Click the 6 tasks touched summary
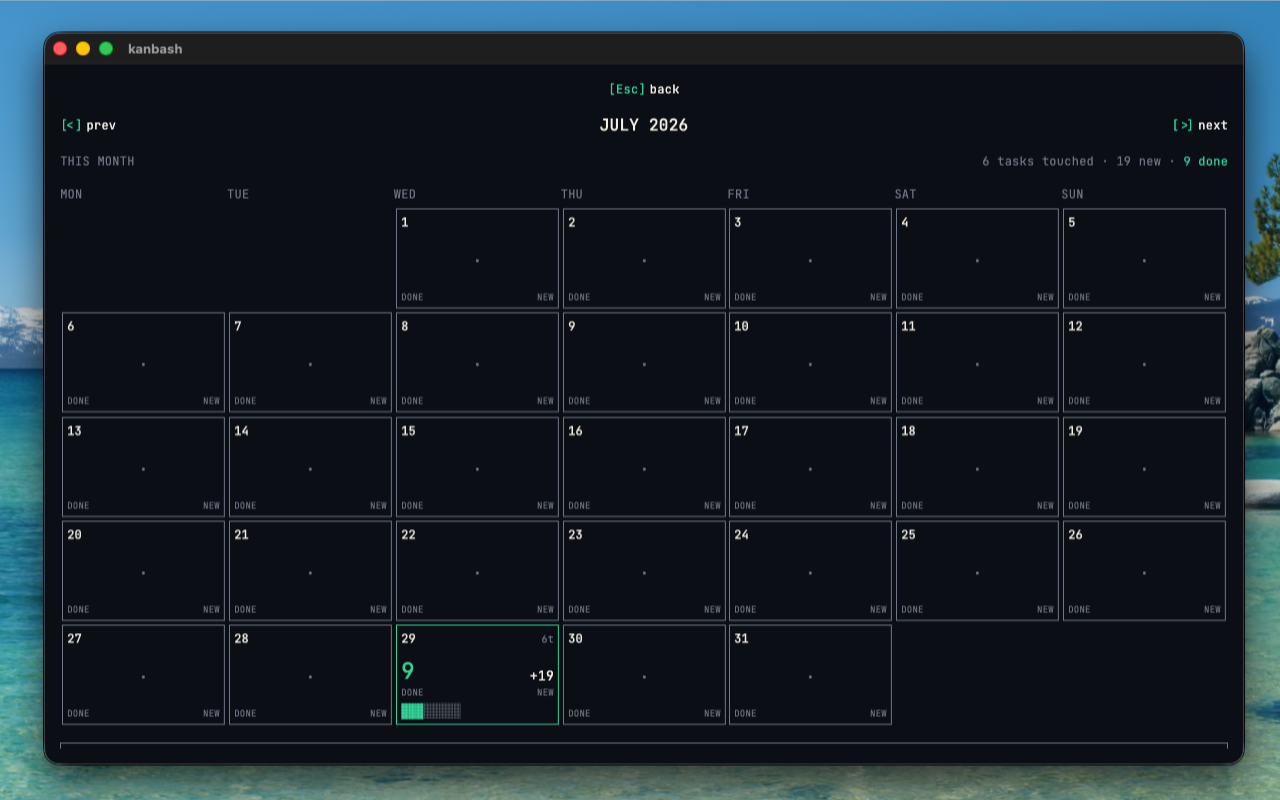1280x800 pixels. pyautogui.click(x=1038, y=161)
